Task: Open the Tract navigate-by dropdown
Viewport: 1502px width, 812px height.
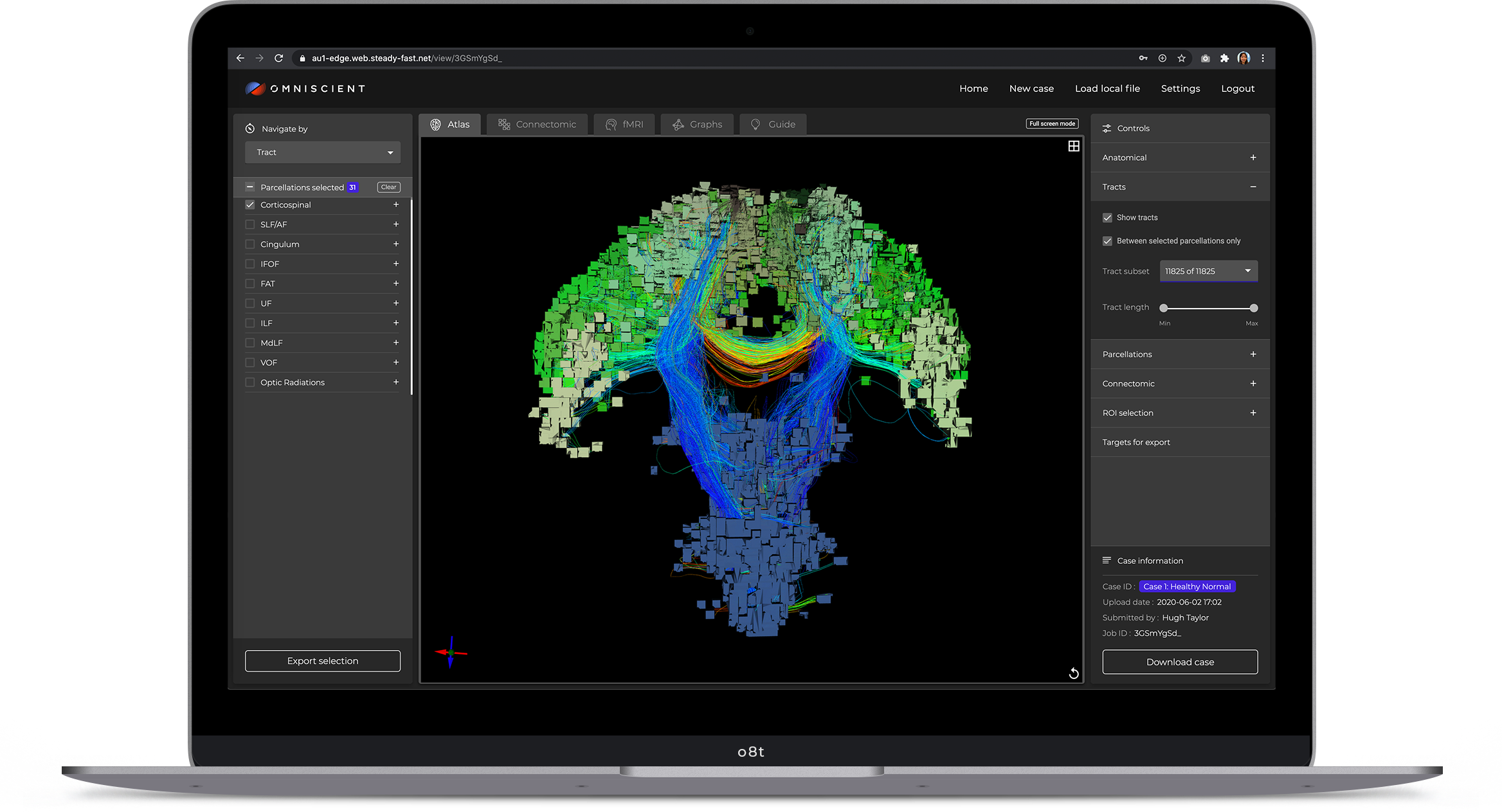Action: pos(323,152)
